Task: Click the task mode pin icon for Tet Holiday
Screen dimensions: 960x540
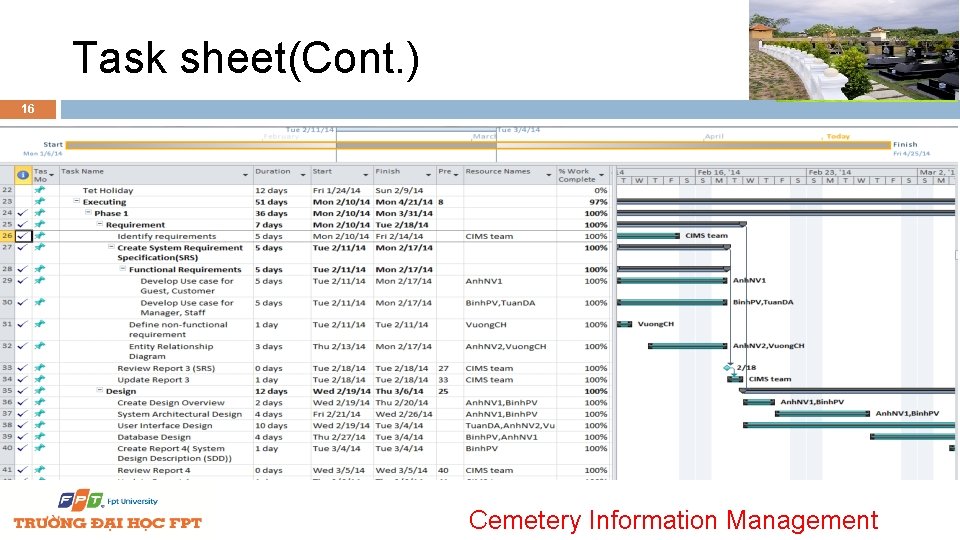Action: pos(40,190)
